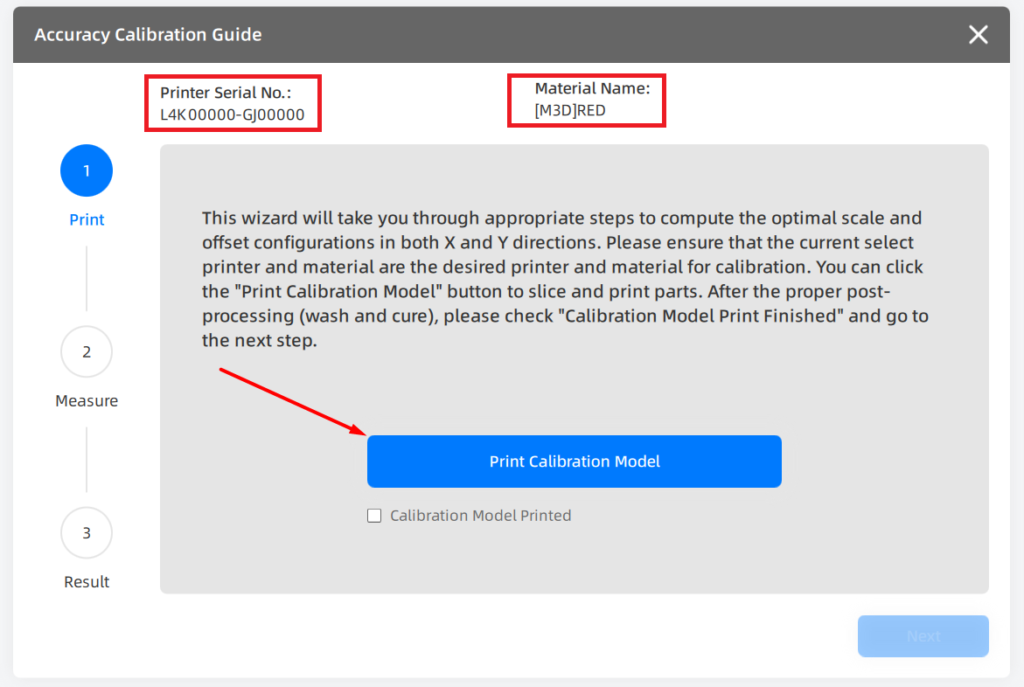1024x687 pixels.
Task: Click the disabled Next button
Action: click(x=923, y=636)
